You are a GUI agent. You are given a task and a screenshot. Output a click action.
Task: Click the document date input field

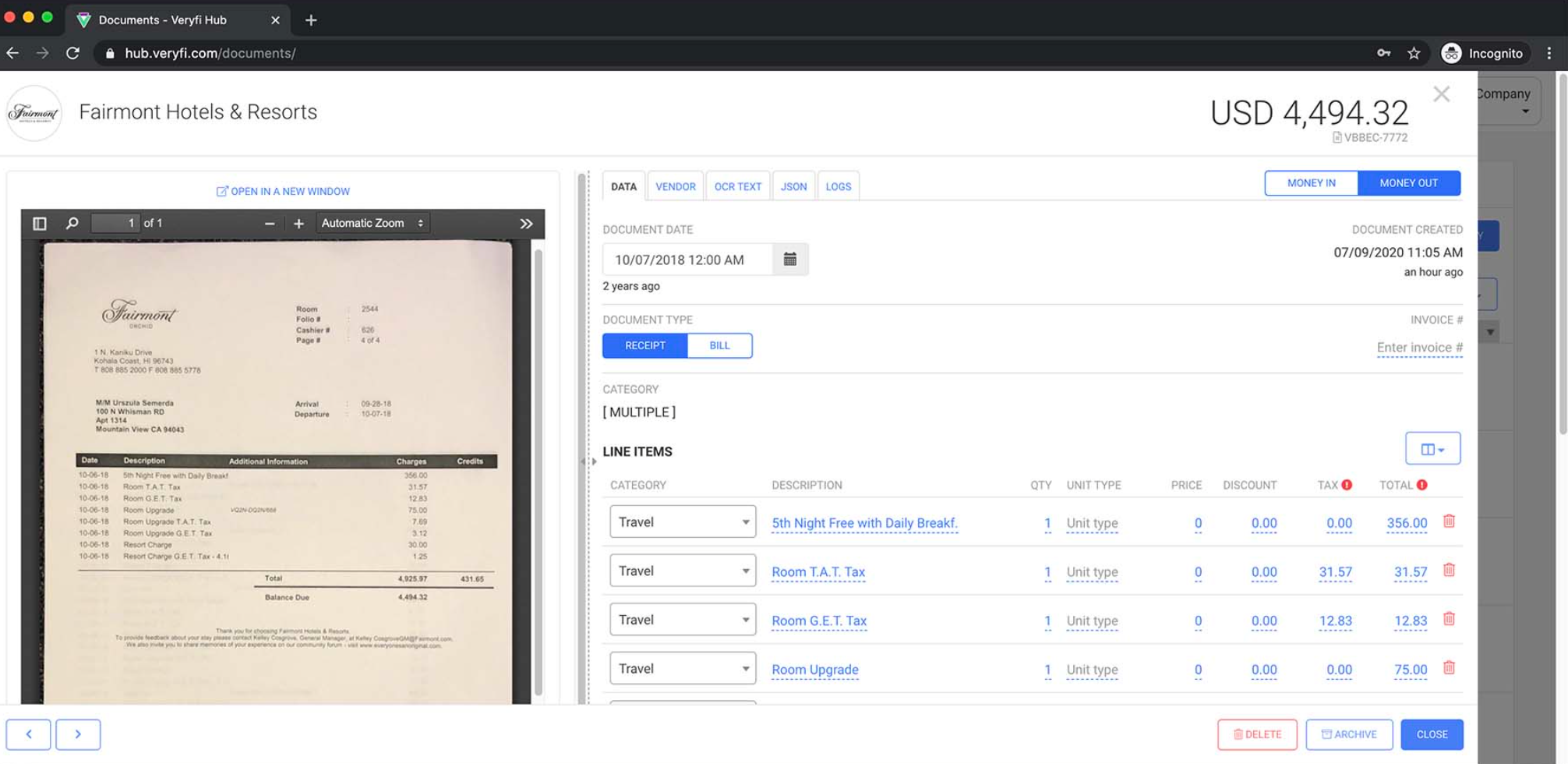point(687,260)
